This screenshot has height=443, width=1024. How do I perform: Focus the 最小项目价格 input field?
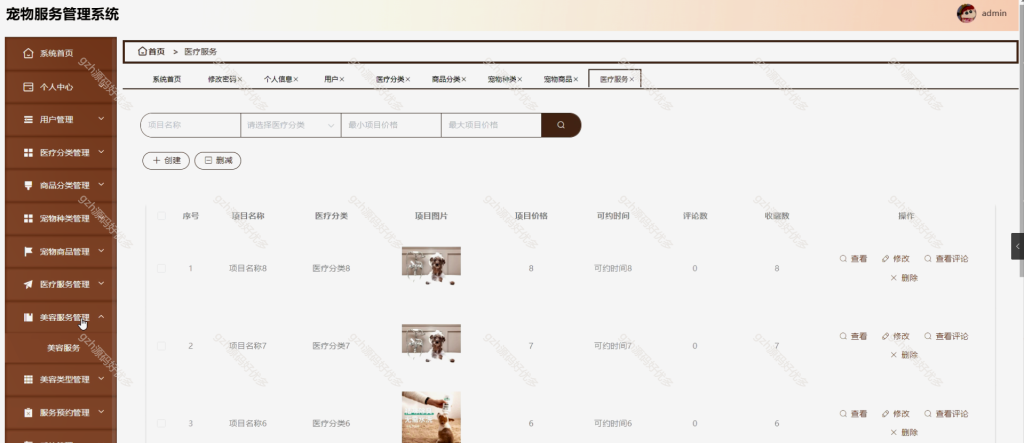(391, 125)
